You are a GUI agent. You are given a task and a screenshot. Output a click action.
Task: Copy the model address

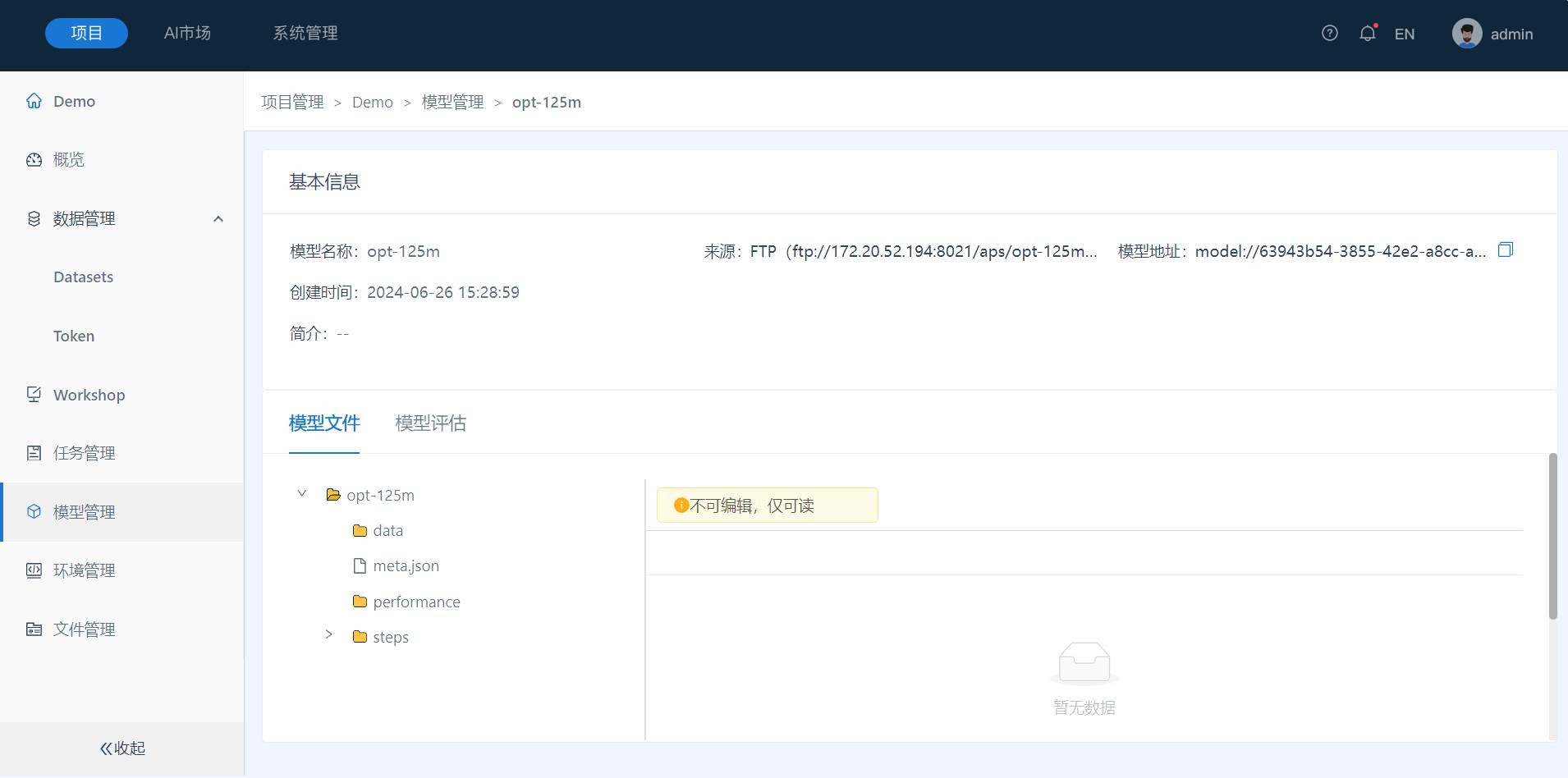click(1505, 249)
